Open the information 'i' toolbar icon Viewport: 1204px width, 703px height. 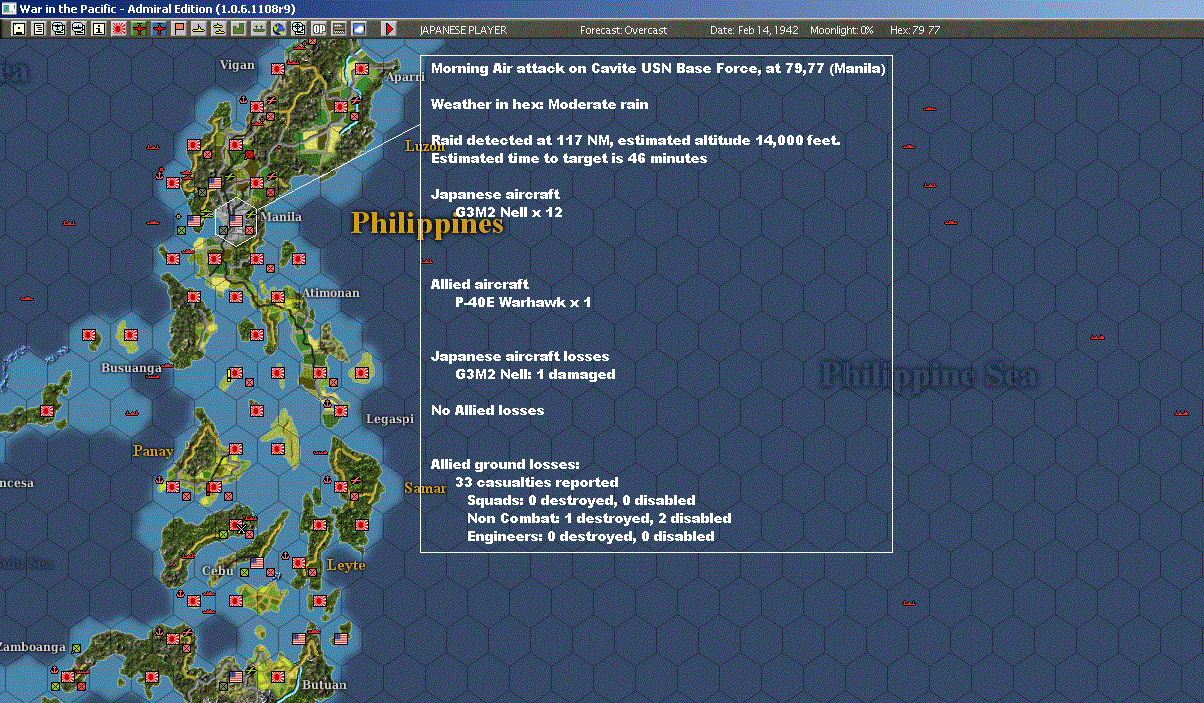pyautogui.click(x=98, y=29)
